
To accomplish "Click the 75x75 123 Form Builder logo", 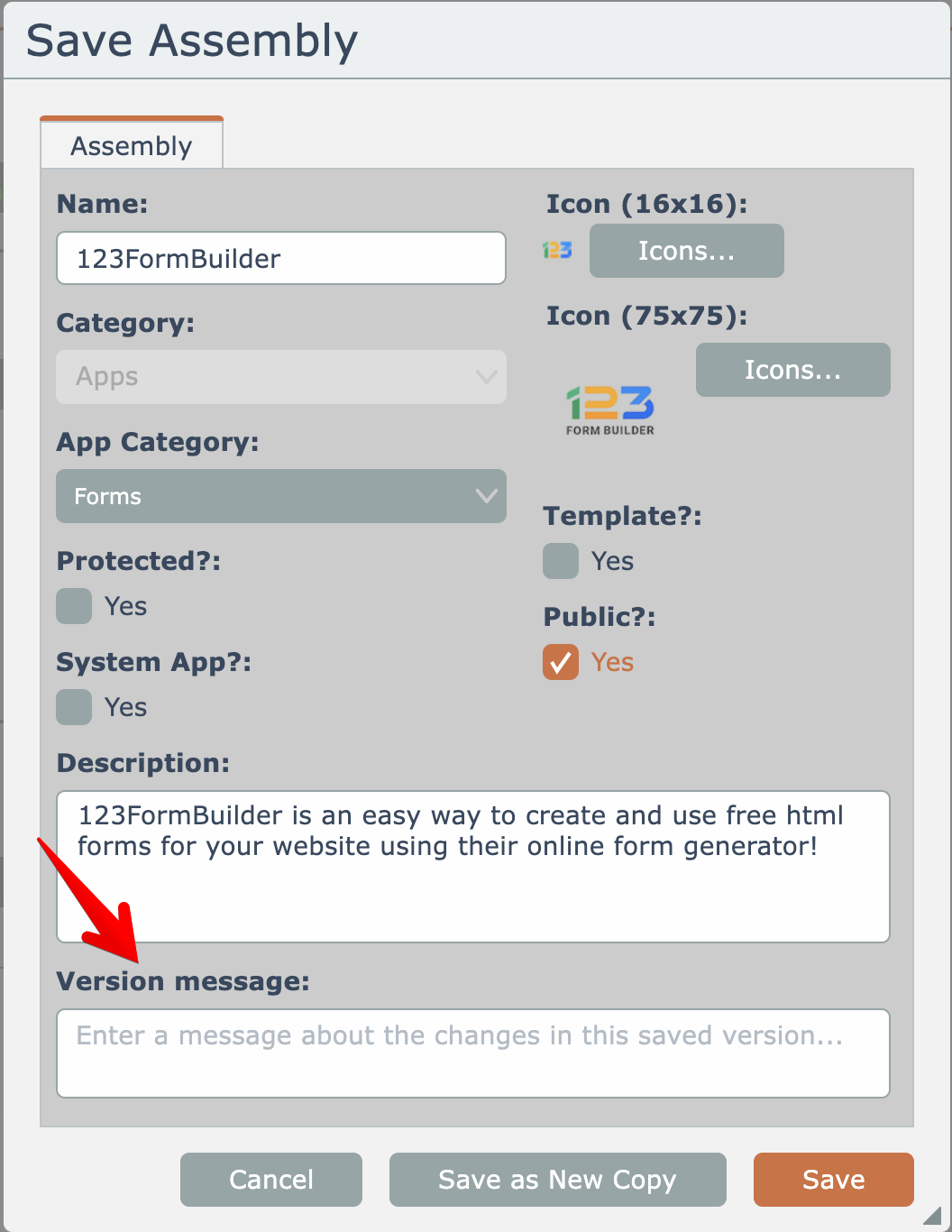I will click(x=610, y=410).
